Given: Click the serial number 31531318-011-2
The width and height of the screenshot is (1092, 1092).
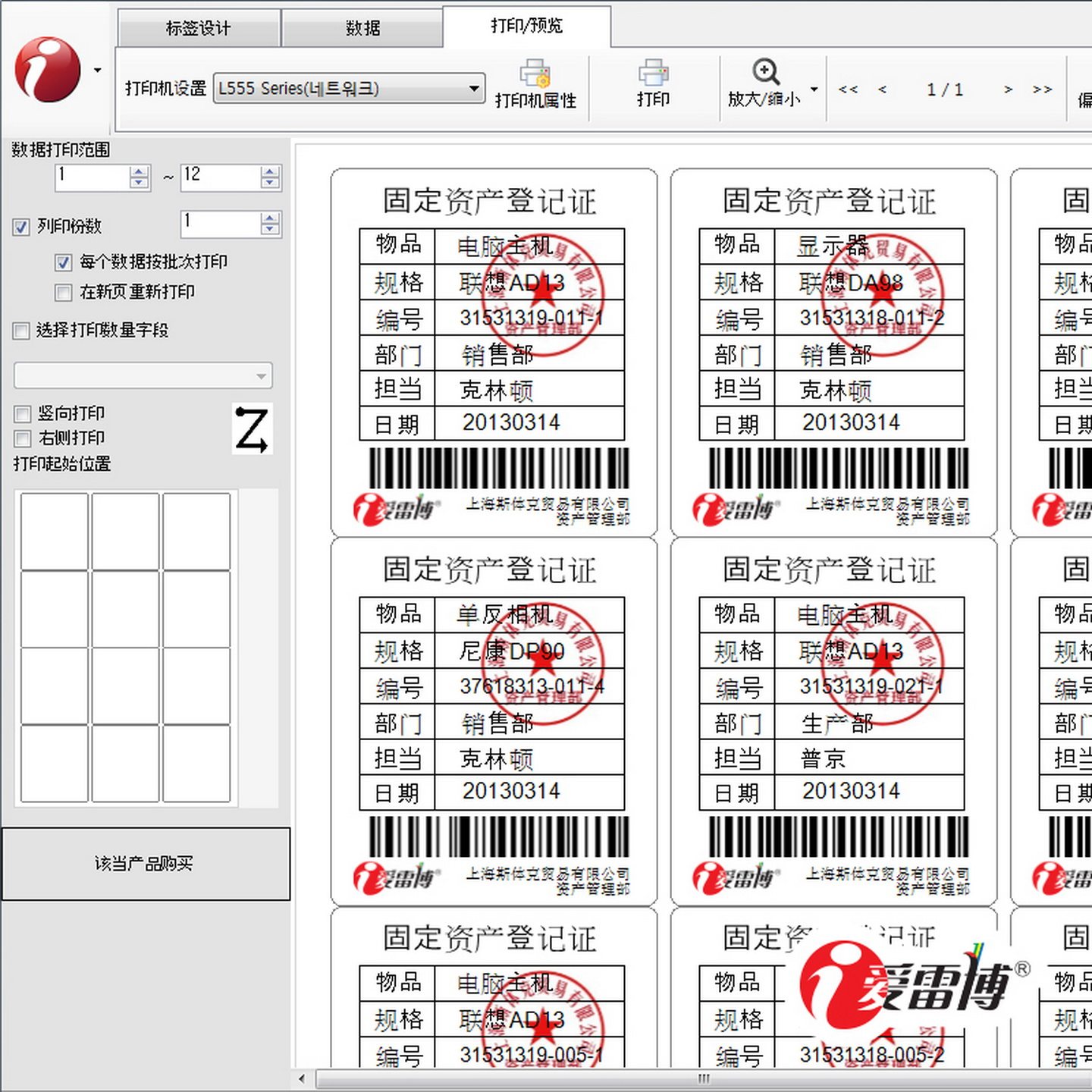Looking at the screenshot, I should pos(871,318).
